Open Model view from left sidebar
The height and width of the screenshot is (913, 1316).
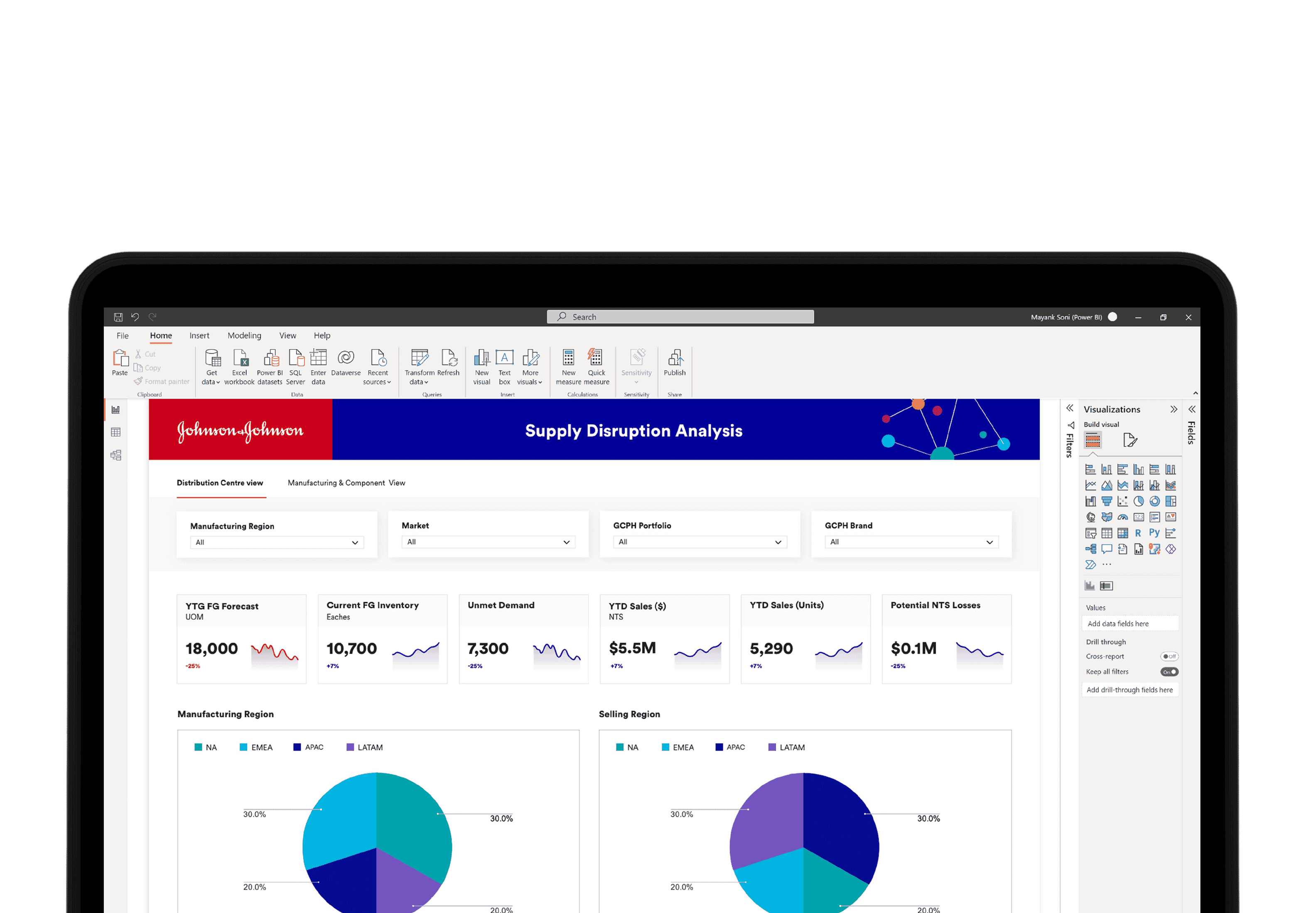point(115,455)
